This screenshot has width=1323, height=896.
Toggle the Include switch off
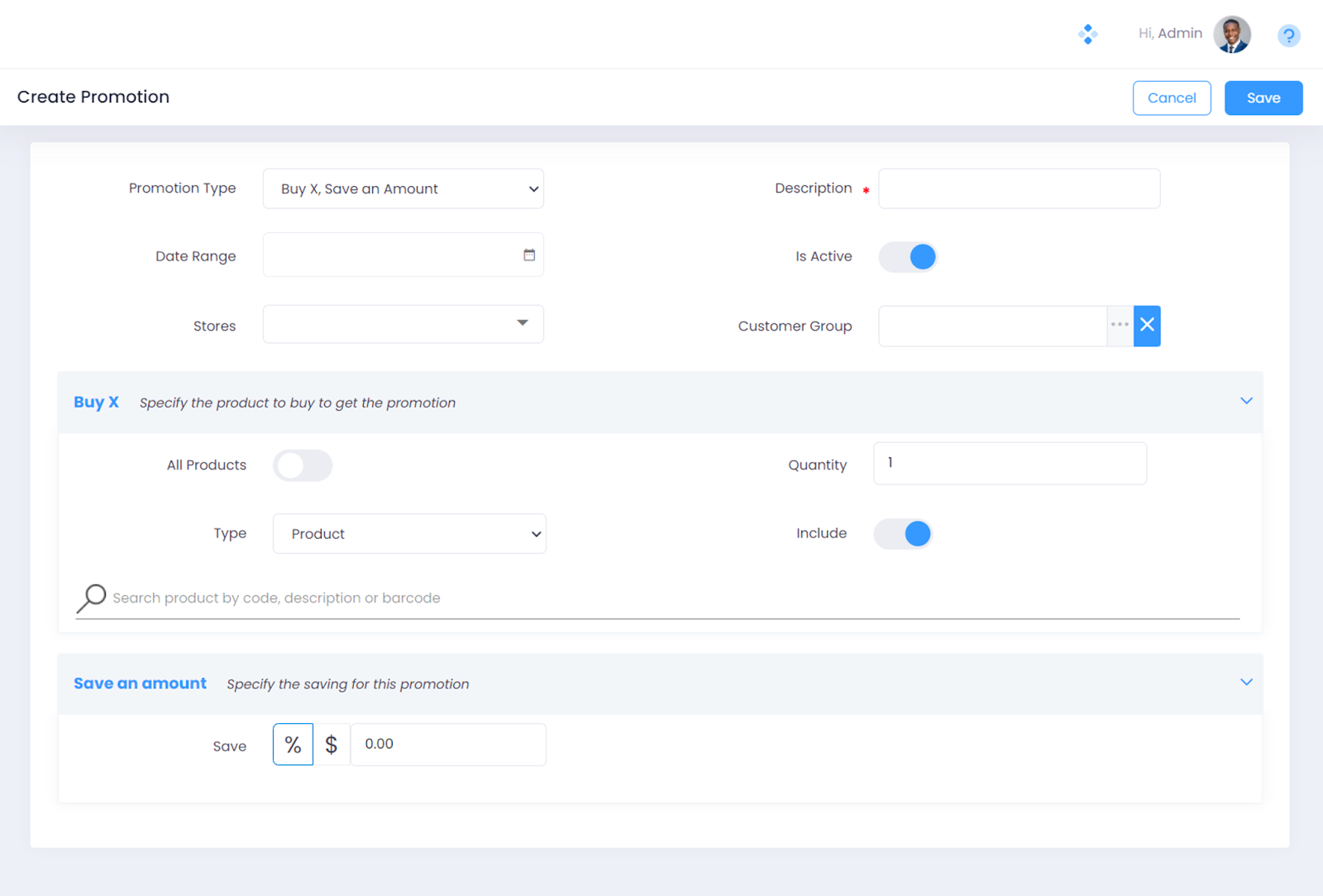(x=903, y=534)
